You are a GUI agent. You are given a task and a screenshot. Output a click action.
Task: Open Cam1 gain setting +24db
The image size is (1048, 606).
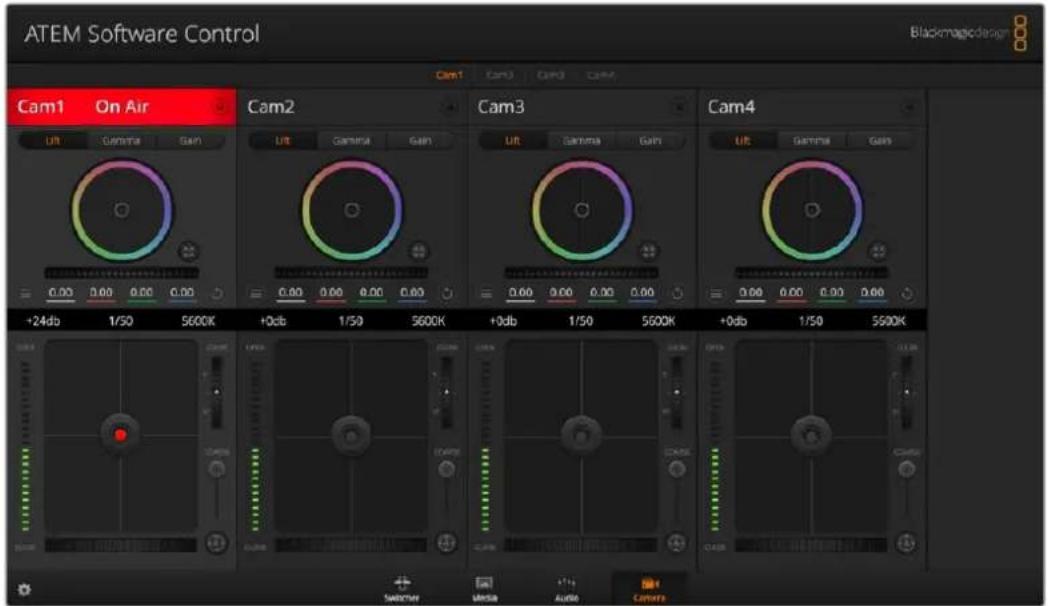[x=43, y=321]
